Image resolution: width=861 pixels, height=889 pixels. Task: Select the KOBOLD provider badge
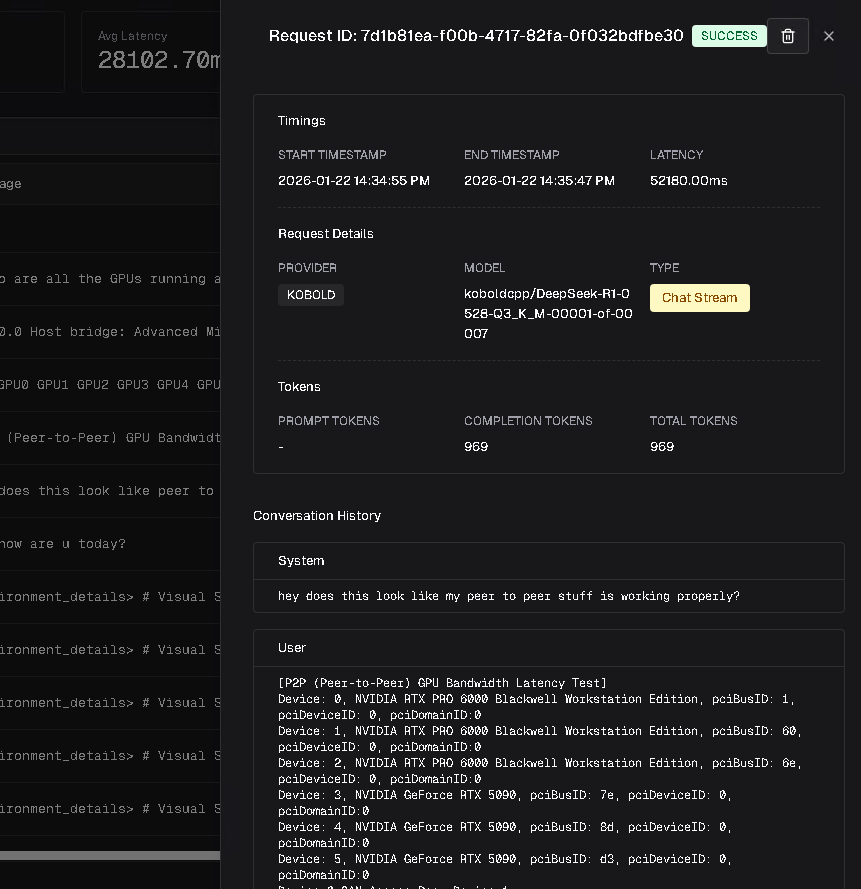311,295
